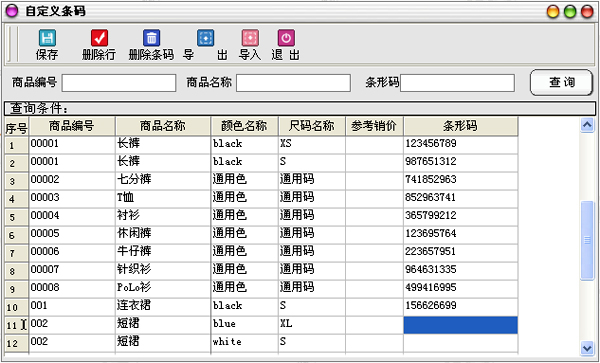The width and height of the screenshot is (600, 363).
Task: Click the 商品名称 column header
Action: coord(163,126)
